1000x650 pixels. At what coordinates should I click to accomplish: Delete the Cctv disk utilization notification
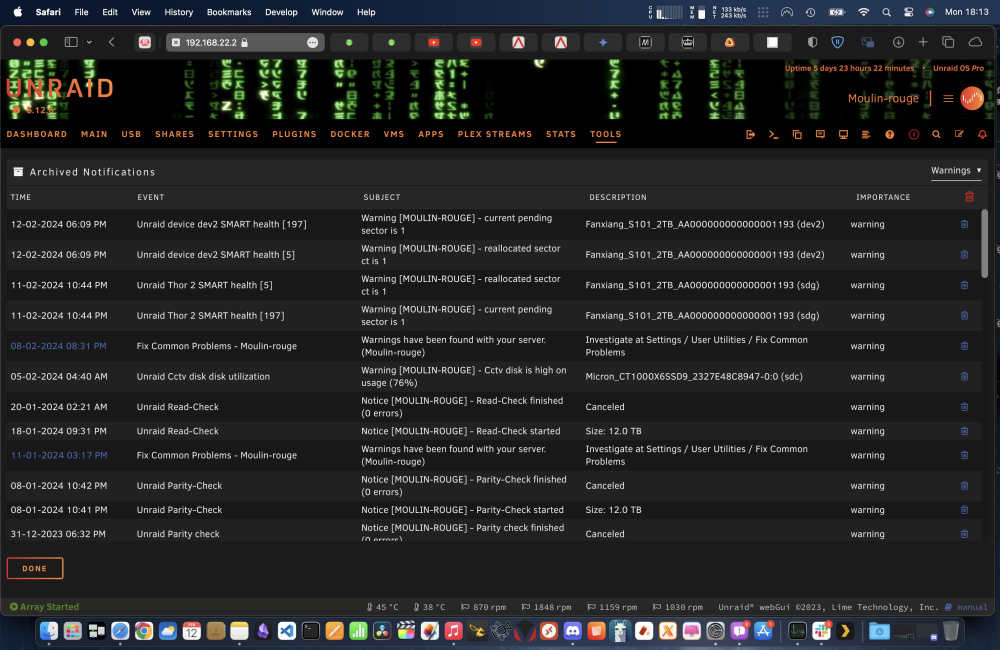click(x=964, y=376)
